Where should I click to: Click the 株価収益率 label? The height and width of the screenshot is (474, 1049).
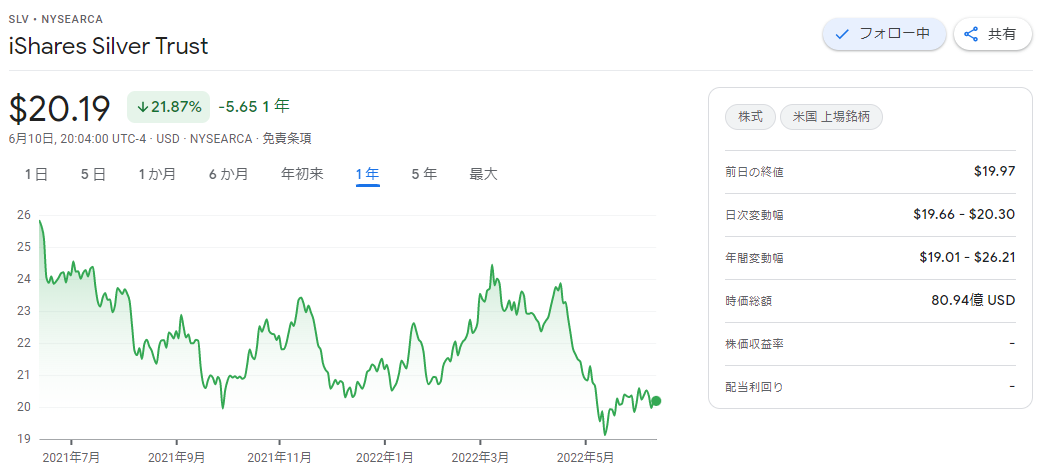[755, 344]
